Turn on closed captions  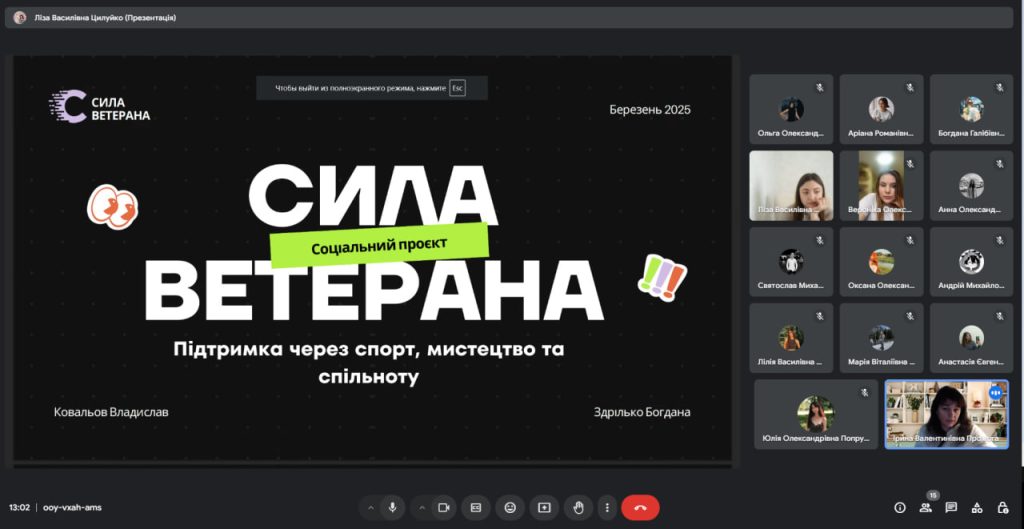point(476,507)
